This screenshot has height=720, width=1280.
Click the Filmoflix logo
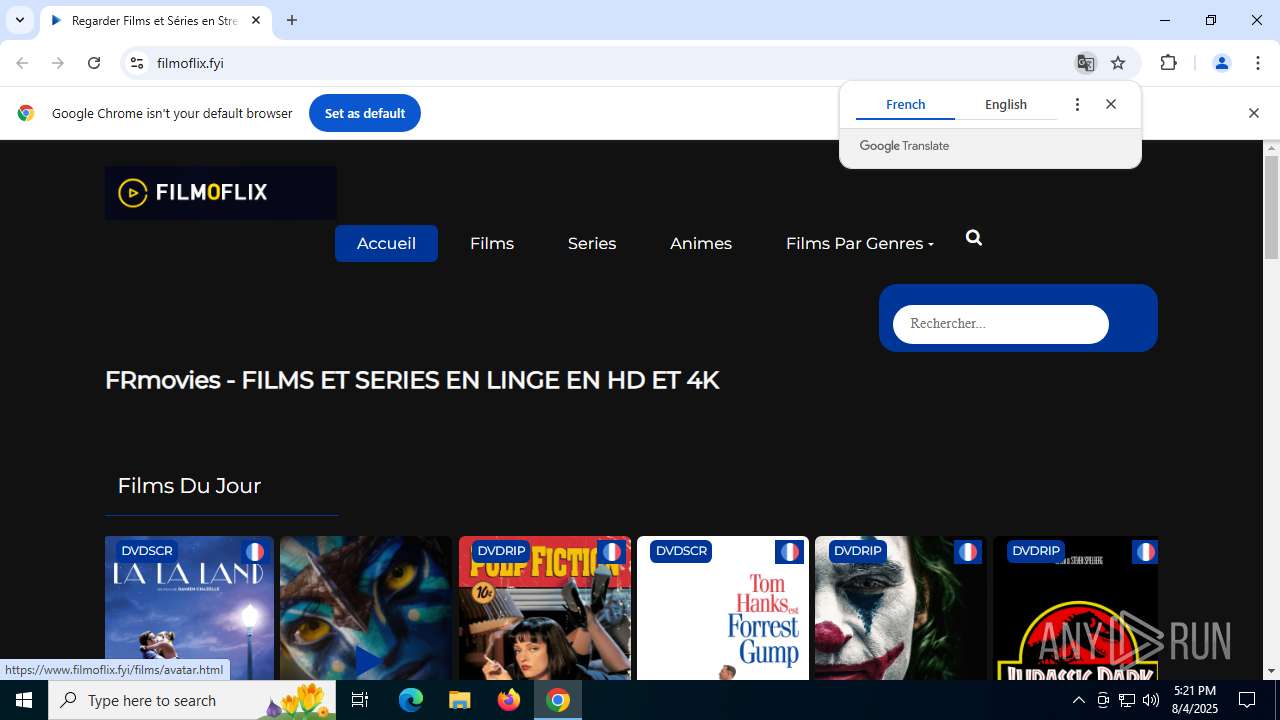coord(220,192)
